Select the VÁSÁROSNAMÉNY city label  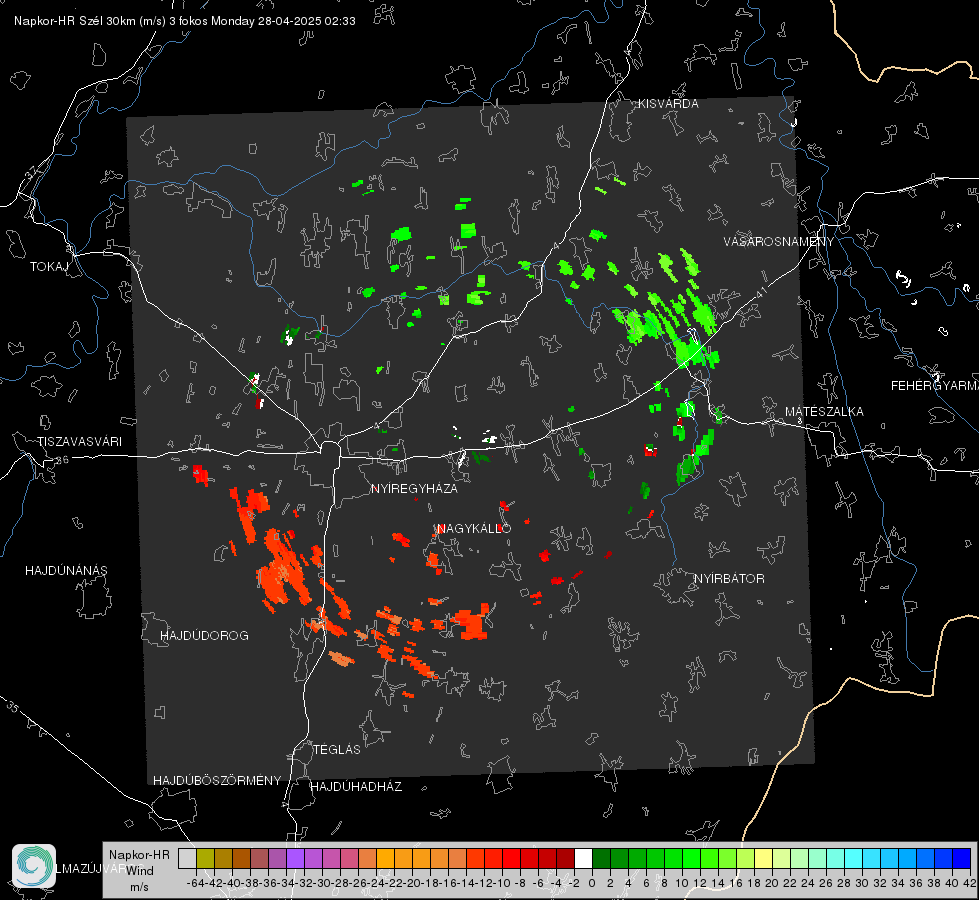[x=779, y=242]
